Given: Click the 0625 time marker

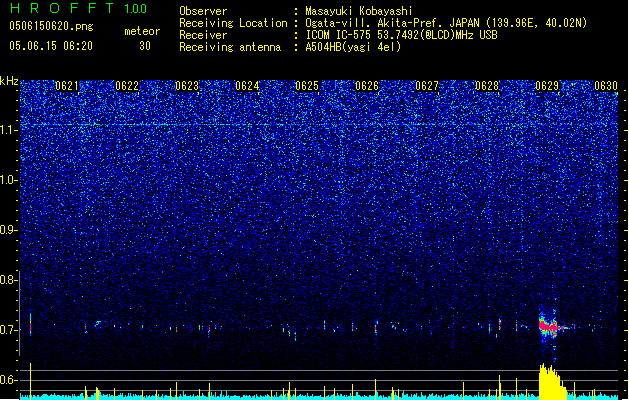Looking at the screenshot, I should 307,86.
